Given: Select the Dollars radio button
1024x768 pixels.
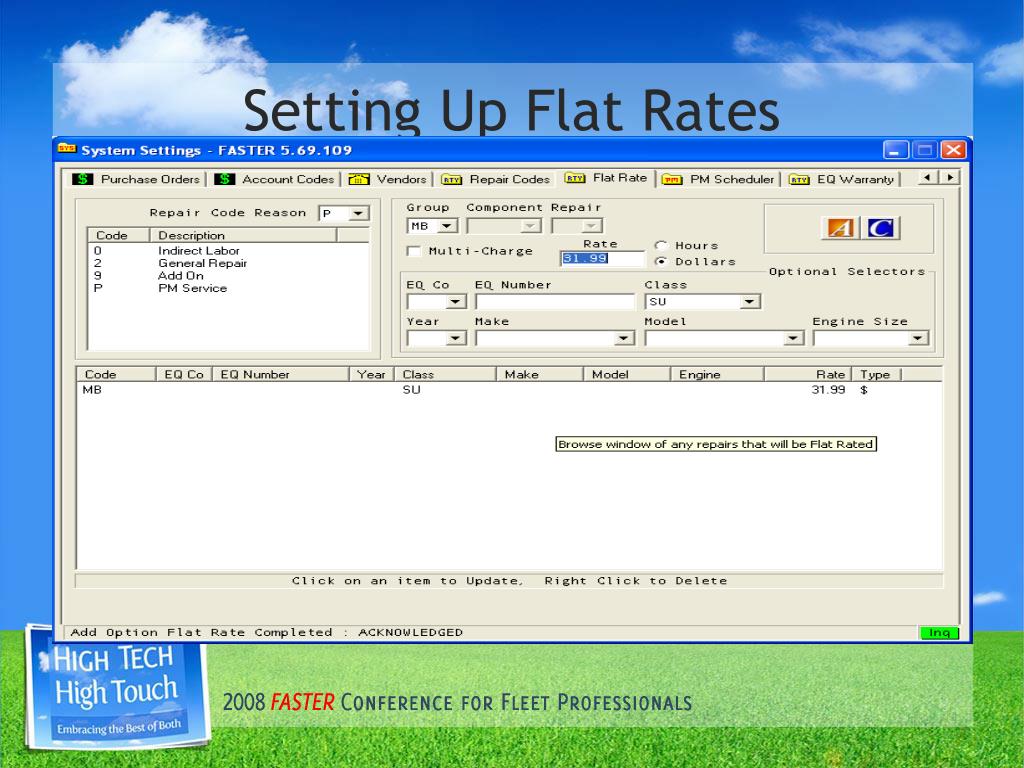Looking at the screenshot, I should [661, 261].
